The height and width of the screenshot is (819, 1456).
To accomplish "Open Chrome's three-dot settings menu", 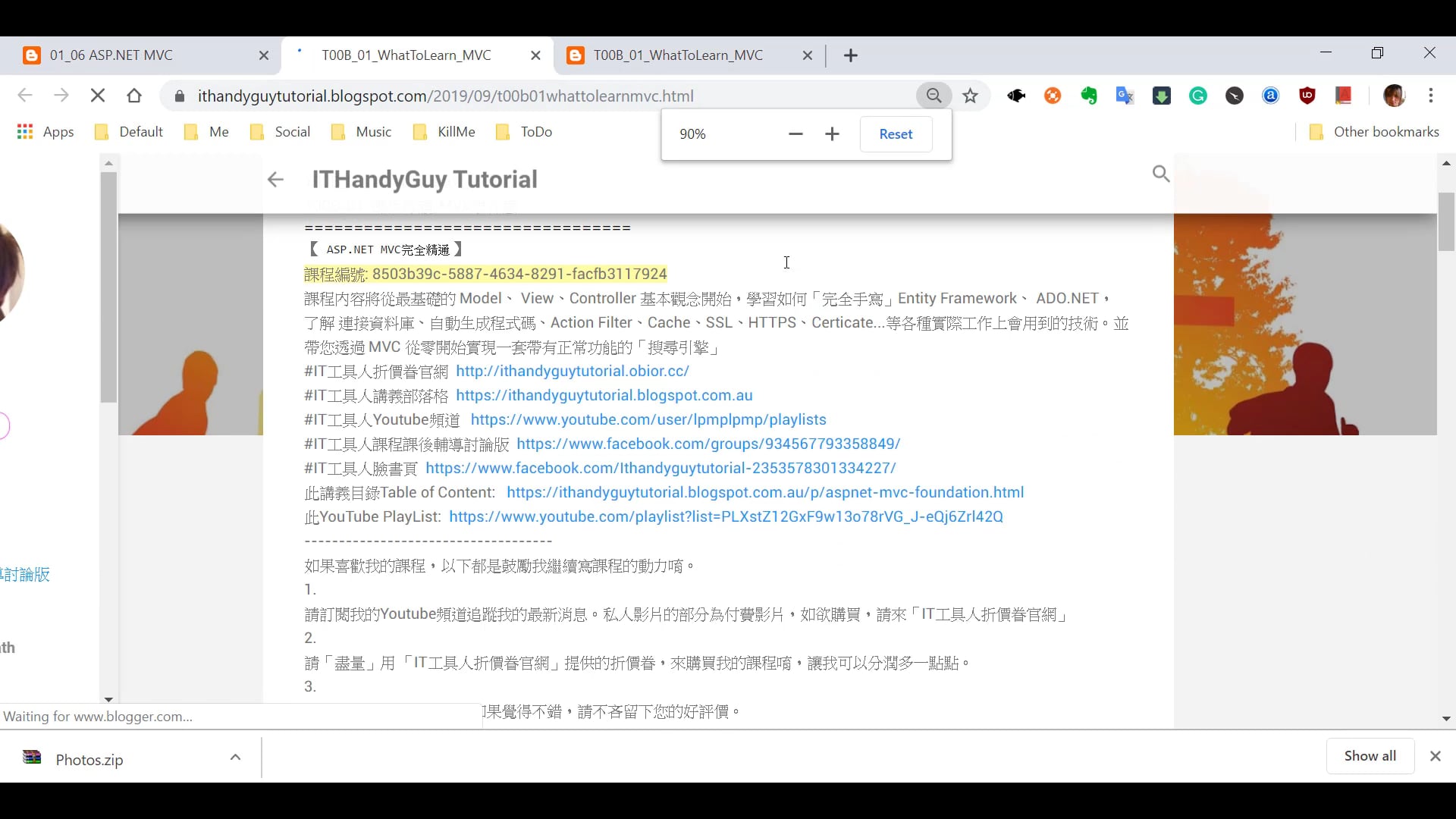I will click(x=1432, y=96).
